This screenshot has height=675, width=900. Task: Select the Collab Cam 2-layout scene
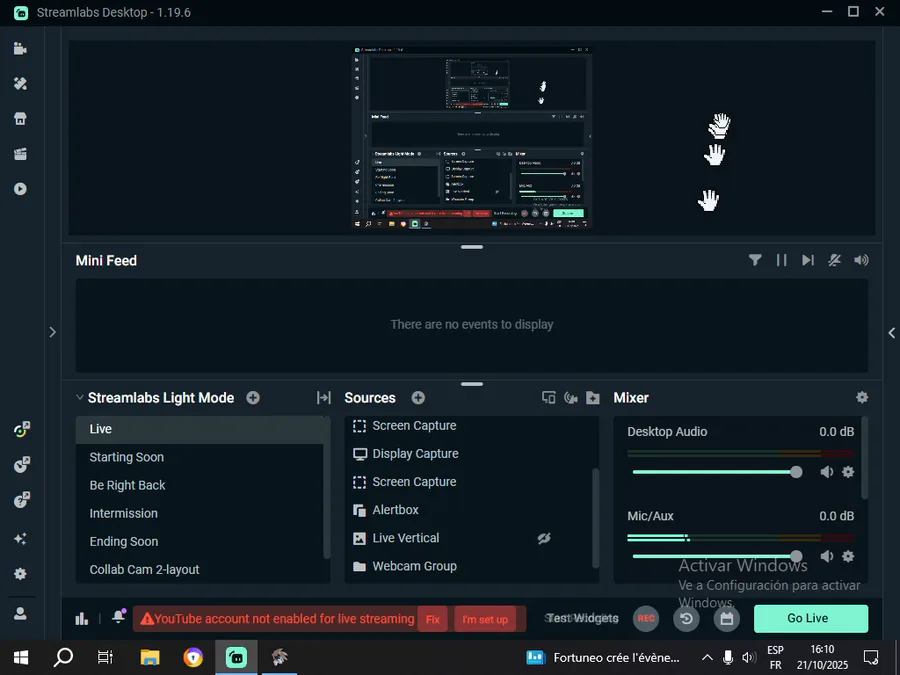(200, 570)
